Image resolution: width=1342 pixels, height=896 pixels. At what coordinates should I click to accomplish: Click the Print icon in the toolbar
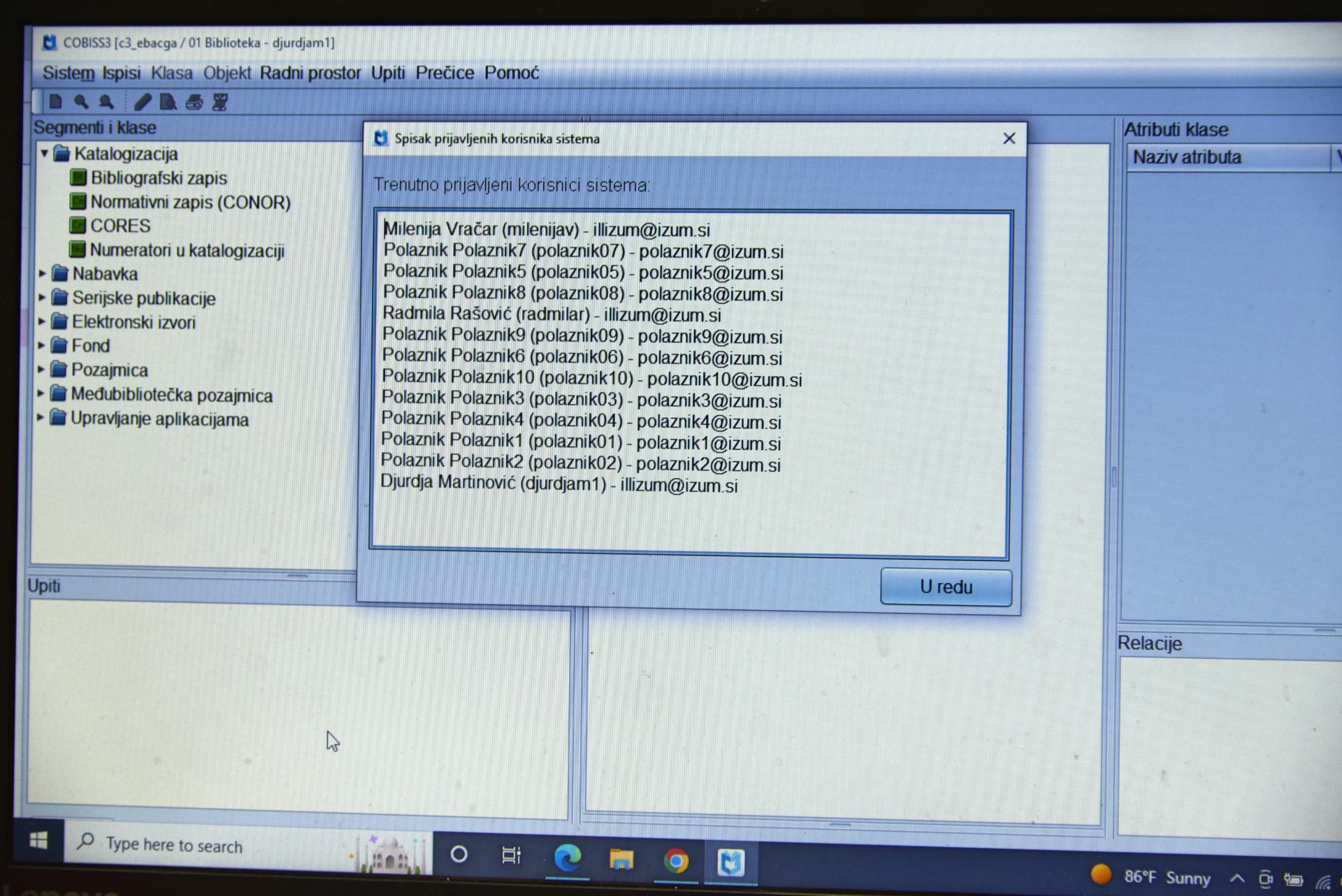pyautogui.click(x=194, y=103)
